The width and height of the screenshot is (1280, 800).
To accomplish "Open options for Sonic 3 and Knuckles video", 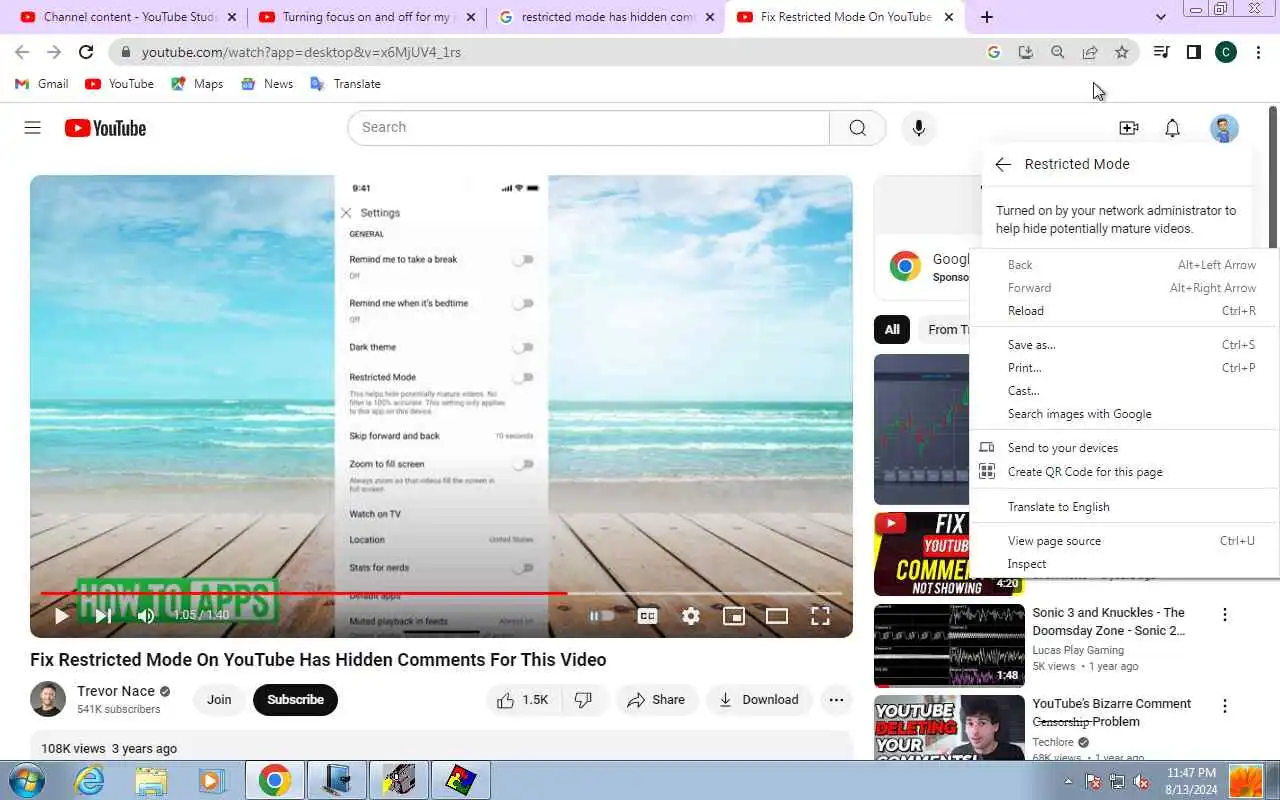I will 1224,615.
